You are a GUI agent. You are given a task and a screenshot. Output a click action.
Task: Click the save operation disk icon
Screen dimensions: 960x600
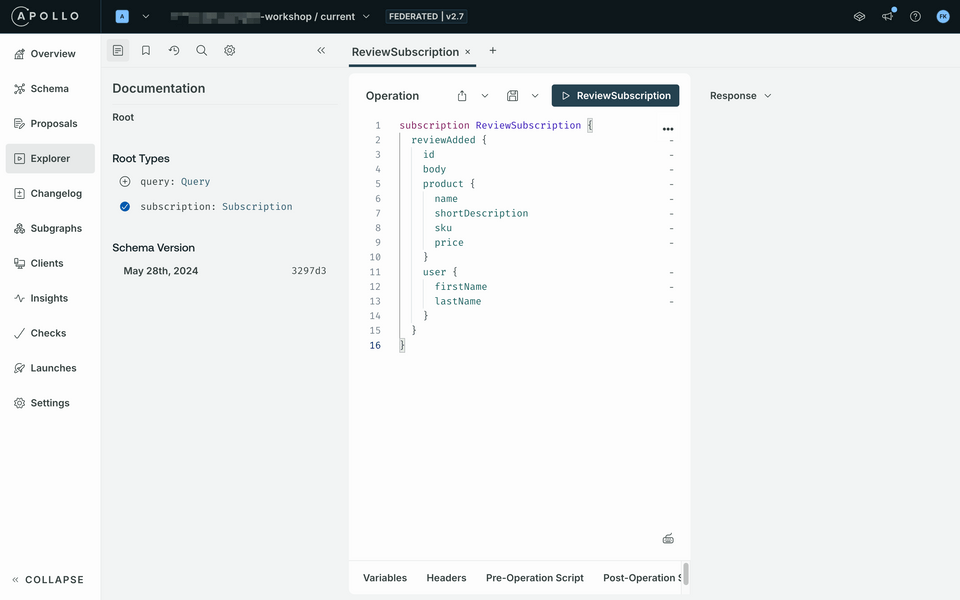pos(512,96)
